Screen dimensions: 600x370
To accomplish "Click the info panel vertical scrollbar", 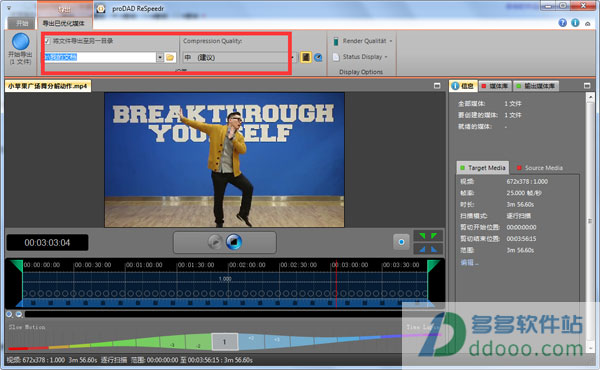I will click(x=590, y=222).
